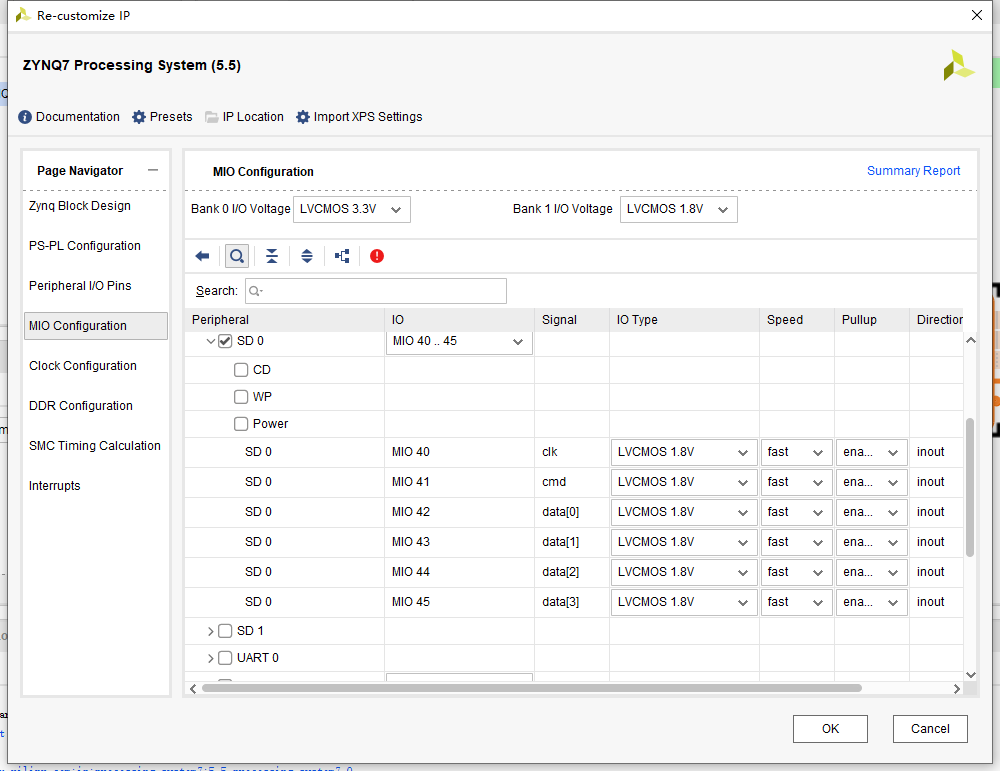This screenshot has height=771, width=1000.
Task: Click the expand all toolbar icon
Action: coord(307,256)
